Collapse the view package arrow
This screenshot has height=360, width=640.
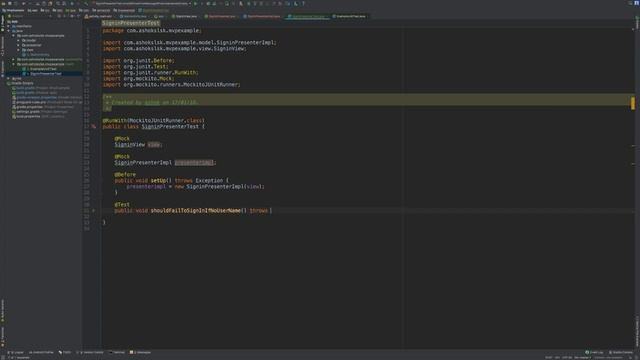tap(18, 50)
